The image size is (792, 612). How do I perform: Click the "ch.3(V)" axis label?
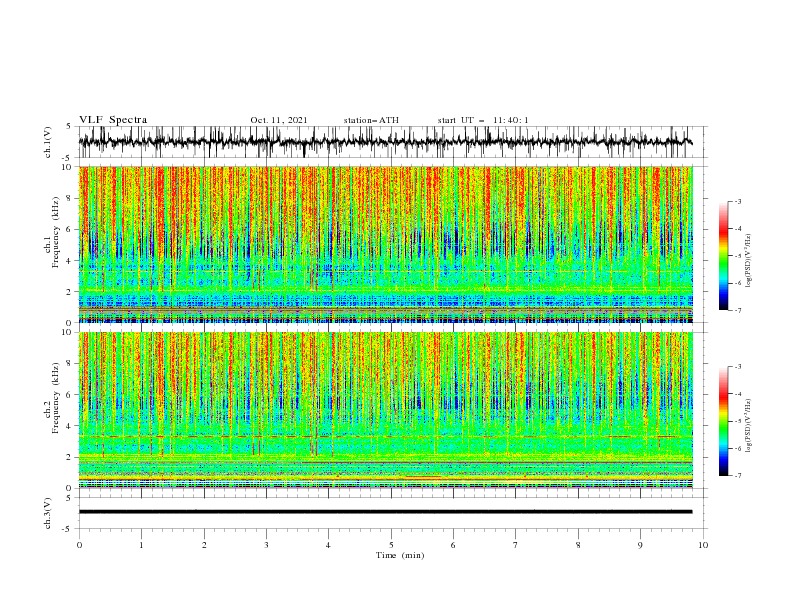click(48, 513)
